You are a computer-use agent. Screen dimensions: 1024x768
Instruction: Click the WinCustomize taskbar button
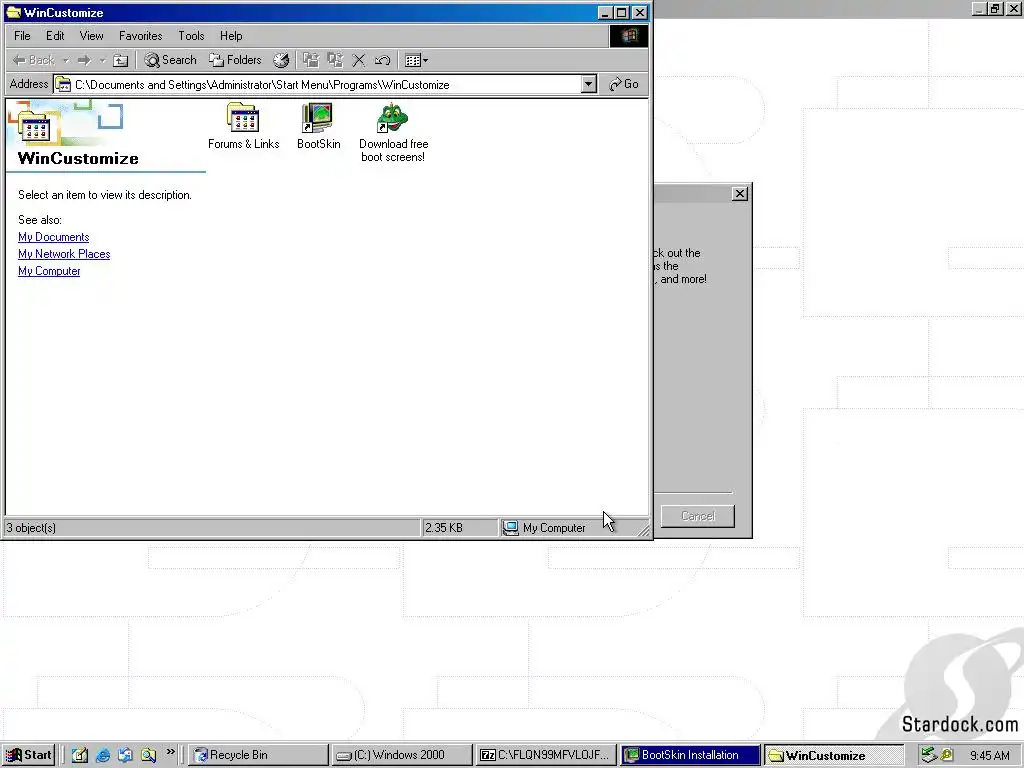834,755
